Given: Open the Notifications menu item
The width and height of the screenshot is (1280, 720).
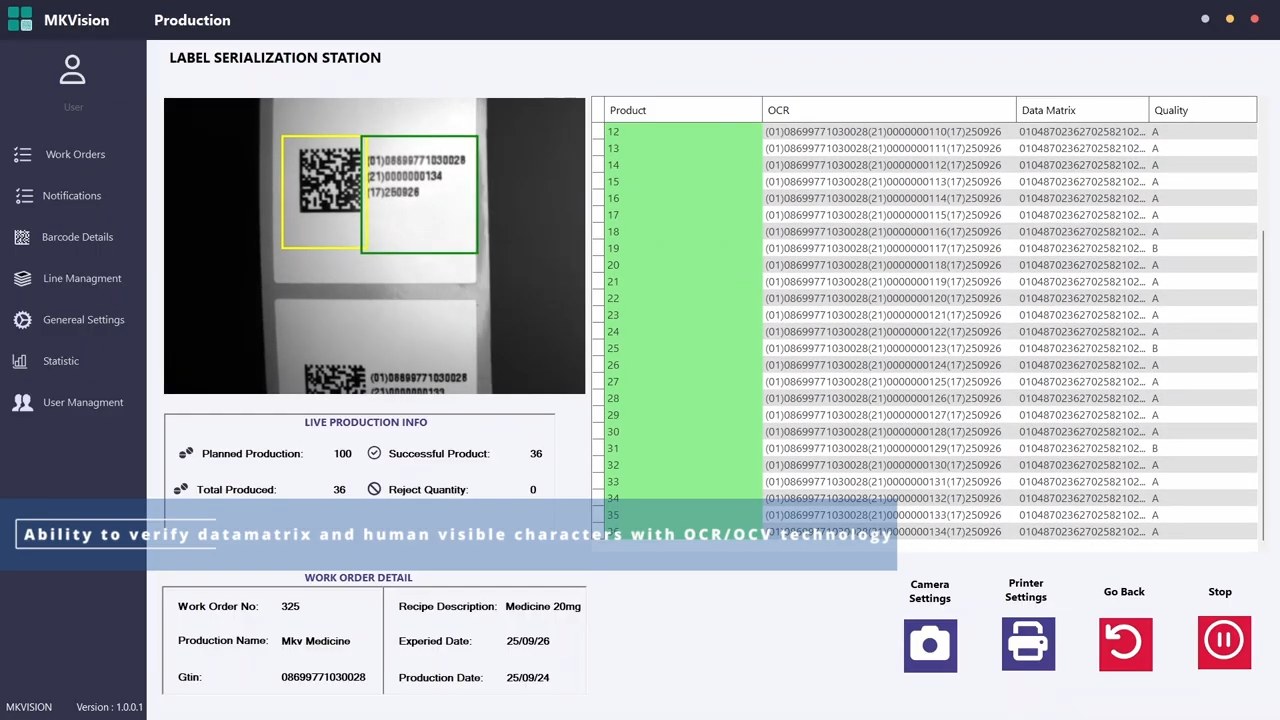Looking at the screenshot, I should [x=72, y=196].
